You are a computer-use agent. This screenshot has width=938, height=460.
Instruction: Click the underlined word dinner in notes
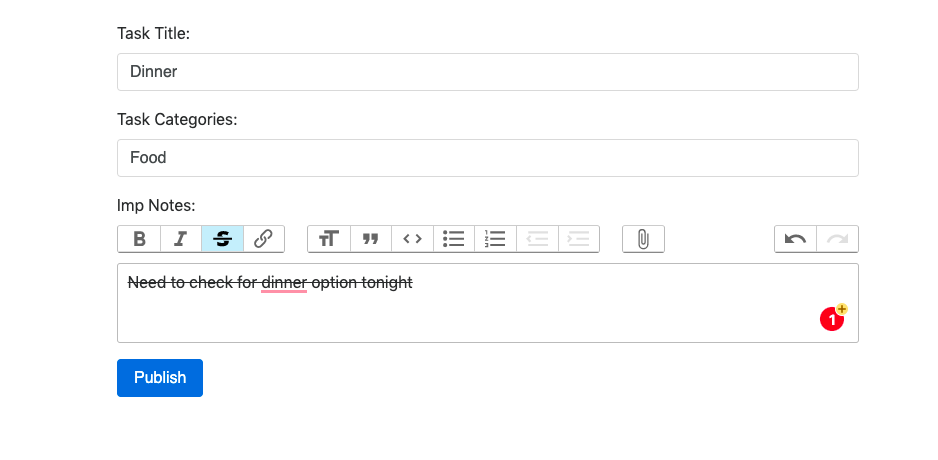(284, 282)
